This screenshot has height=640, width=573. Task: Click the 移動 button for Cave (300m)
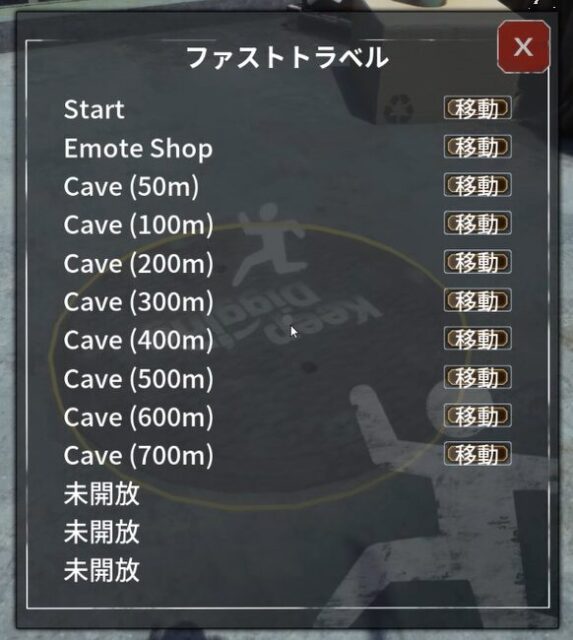[478, 300]
